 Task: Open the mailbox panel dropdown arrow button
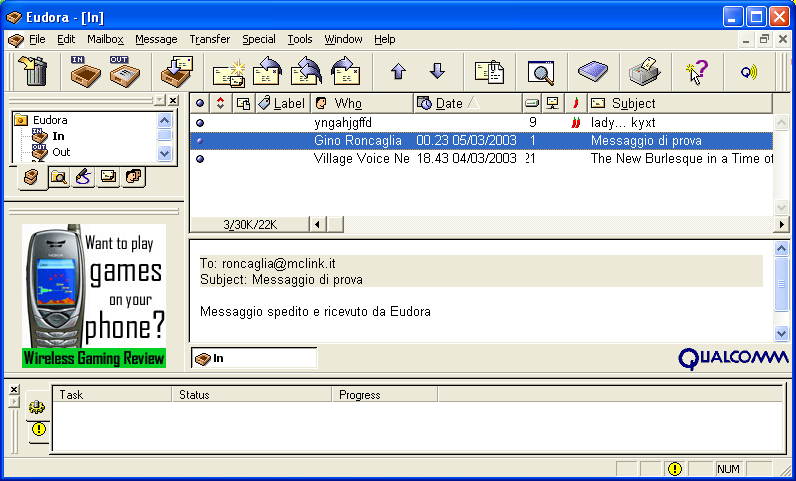point(159,100)
